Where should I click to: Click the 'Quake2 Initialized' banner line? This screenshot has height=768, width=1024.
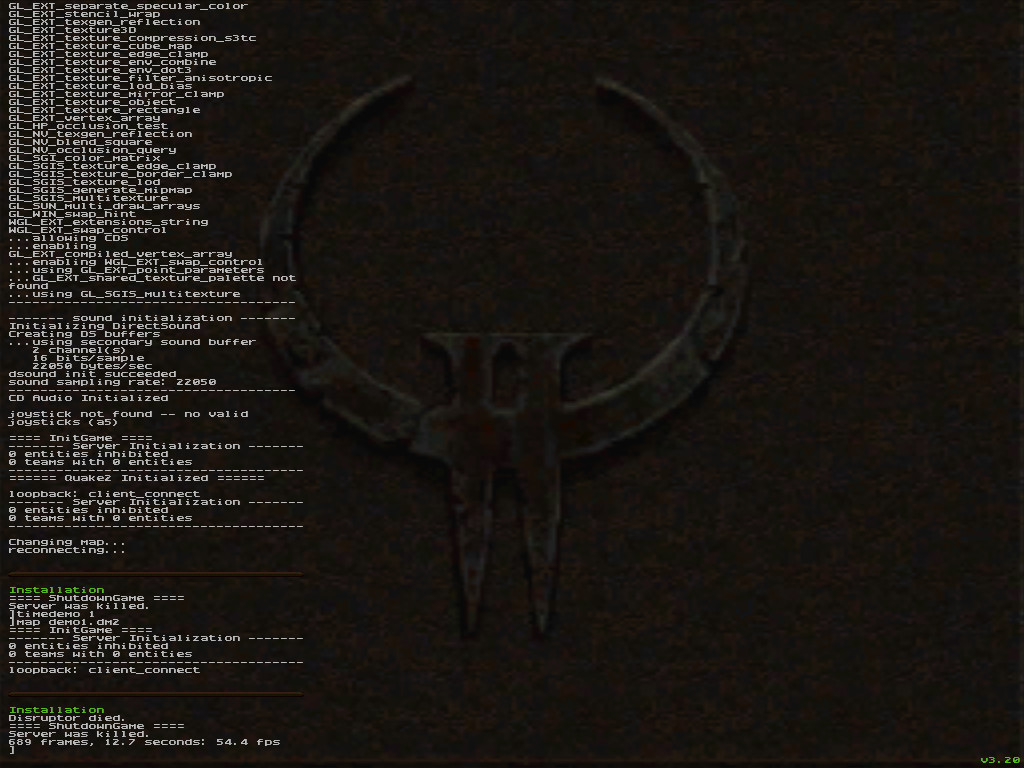pos(136,478)
